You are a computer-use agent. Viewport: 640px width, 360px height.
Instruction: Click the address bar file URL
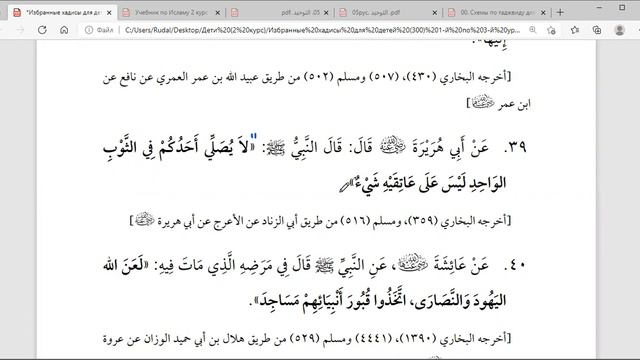click(x=322, y=30)
